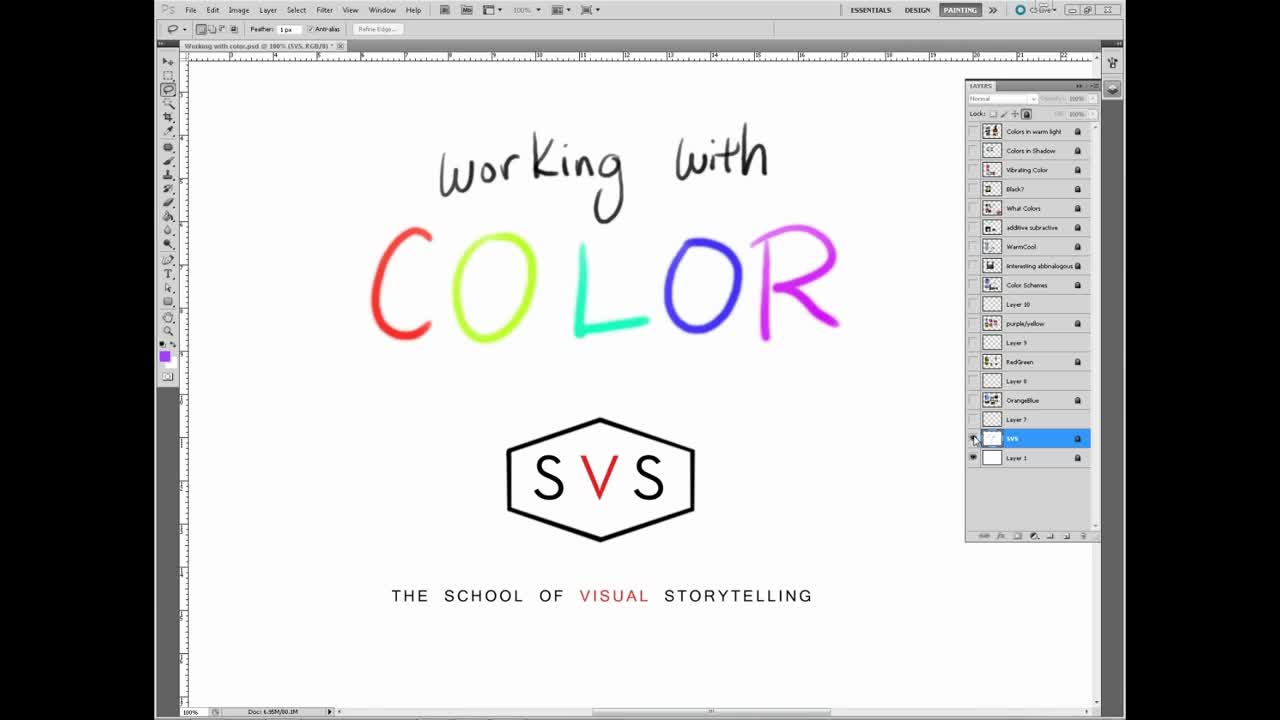Open the Layer menu
This screenshot has width=1280, height=720.
point(268,10)
